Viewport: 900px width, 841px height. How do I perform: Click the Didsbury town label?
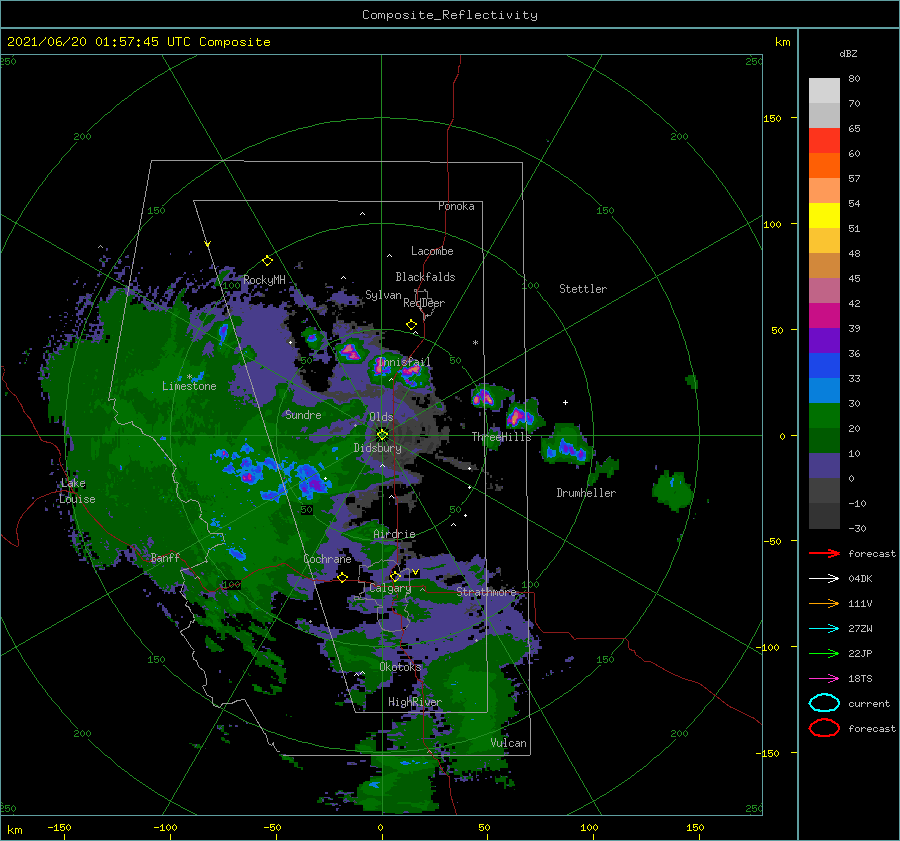pos(377,448)
